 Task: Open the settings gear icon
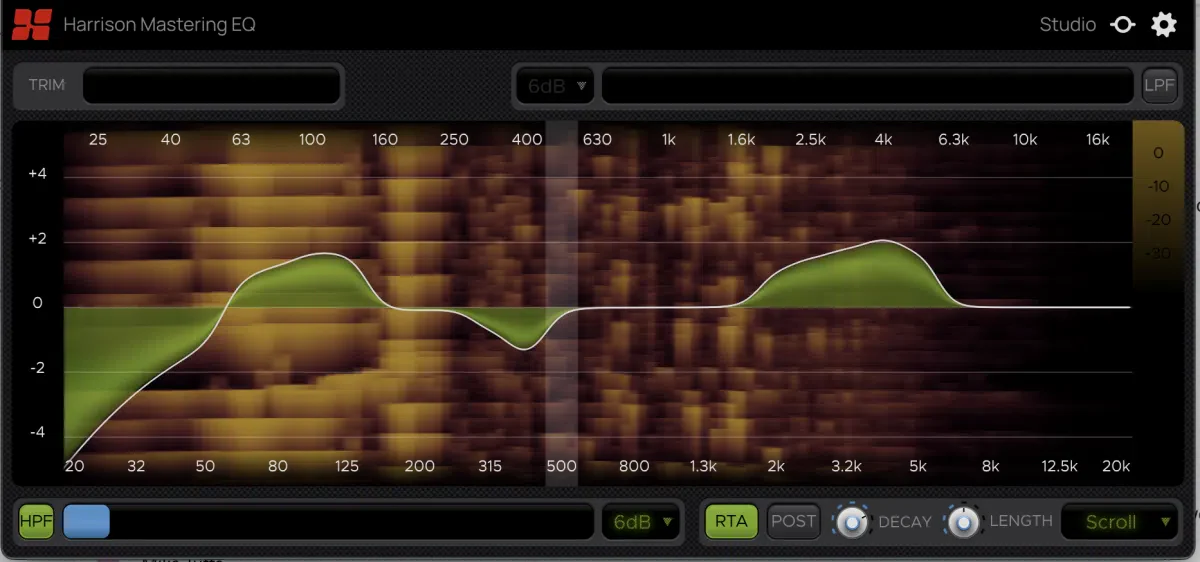[x=1164, y=25]
